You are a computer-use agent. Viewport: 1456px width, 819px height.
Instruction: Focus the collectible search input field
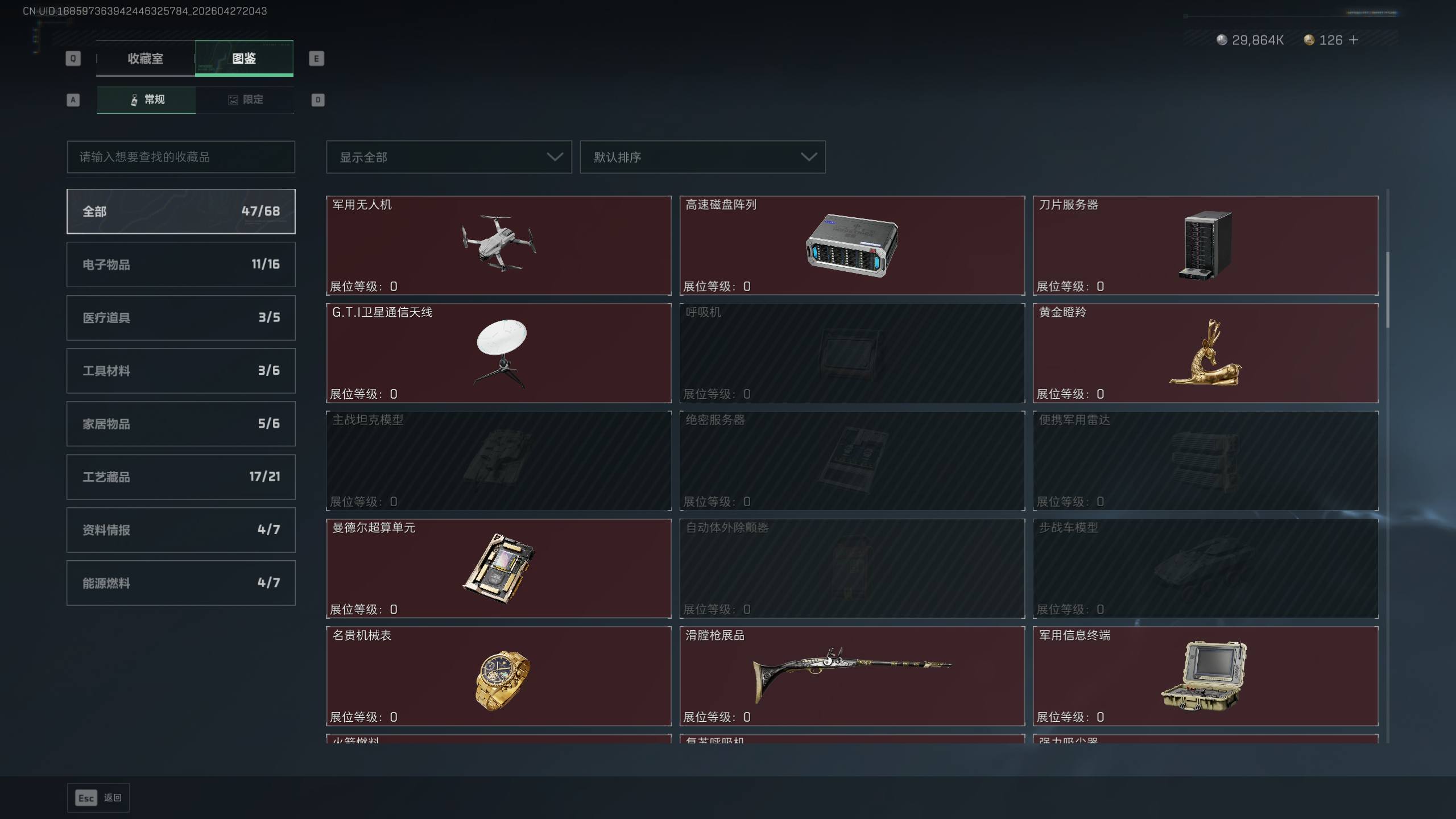pyautogui.click(x=181, y=157)
